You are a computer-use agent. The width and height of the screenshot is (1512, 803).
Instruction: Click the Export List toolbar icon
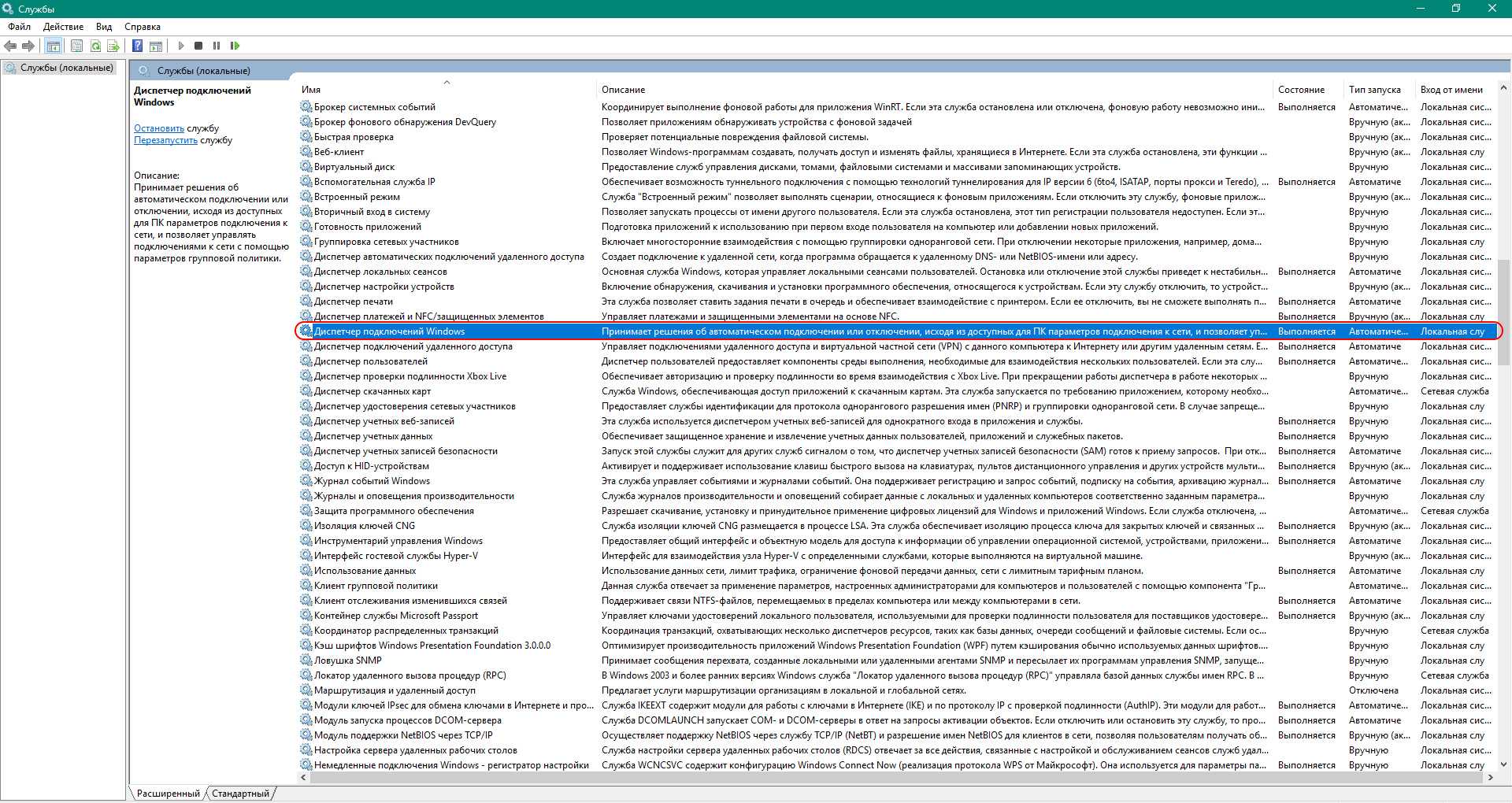(x=113, y=46)
